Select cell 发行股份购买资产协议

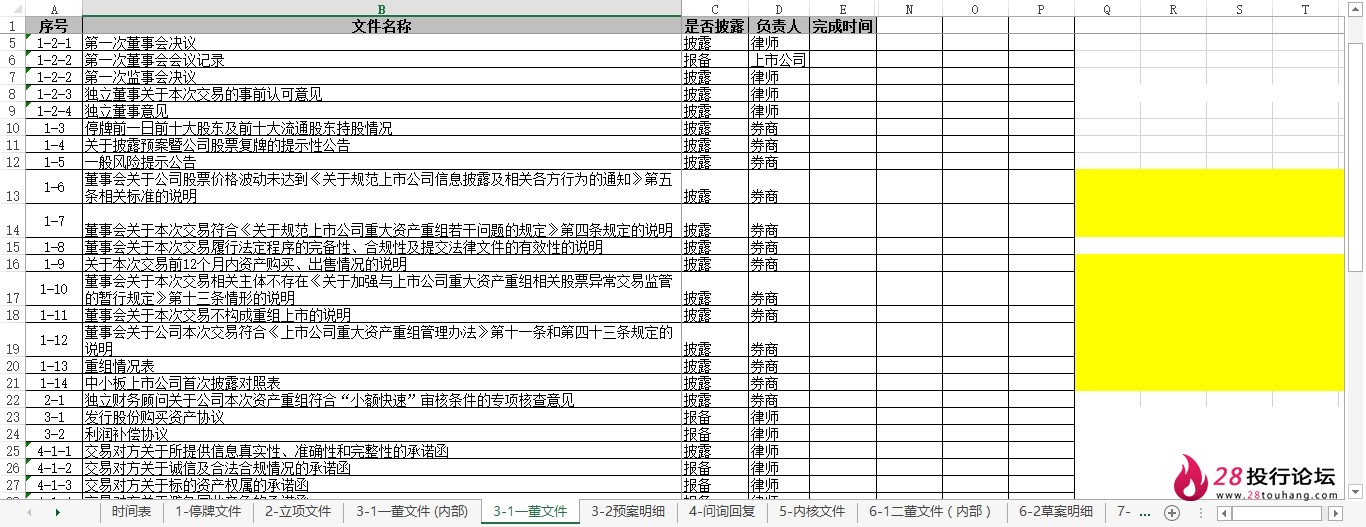click(x=382, y=417)
